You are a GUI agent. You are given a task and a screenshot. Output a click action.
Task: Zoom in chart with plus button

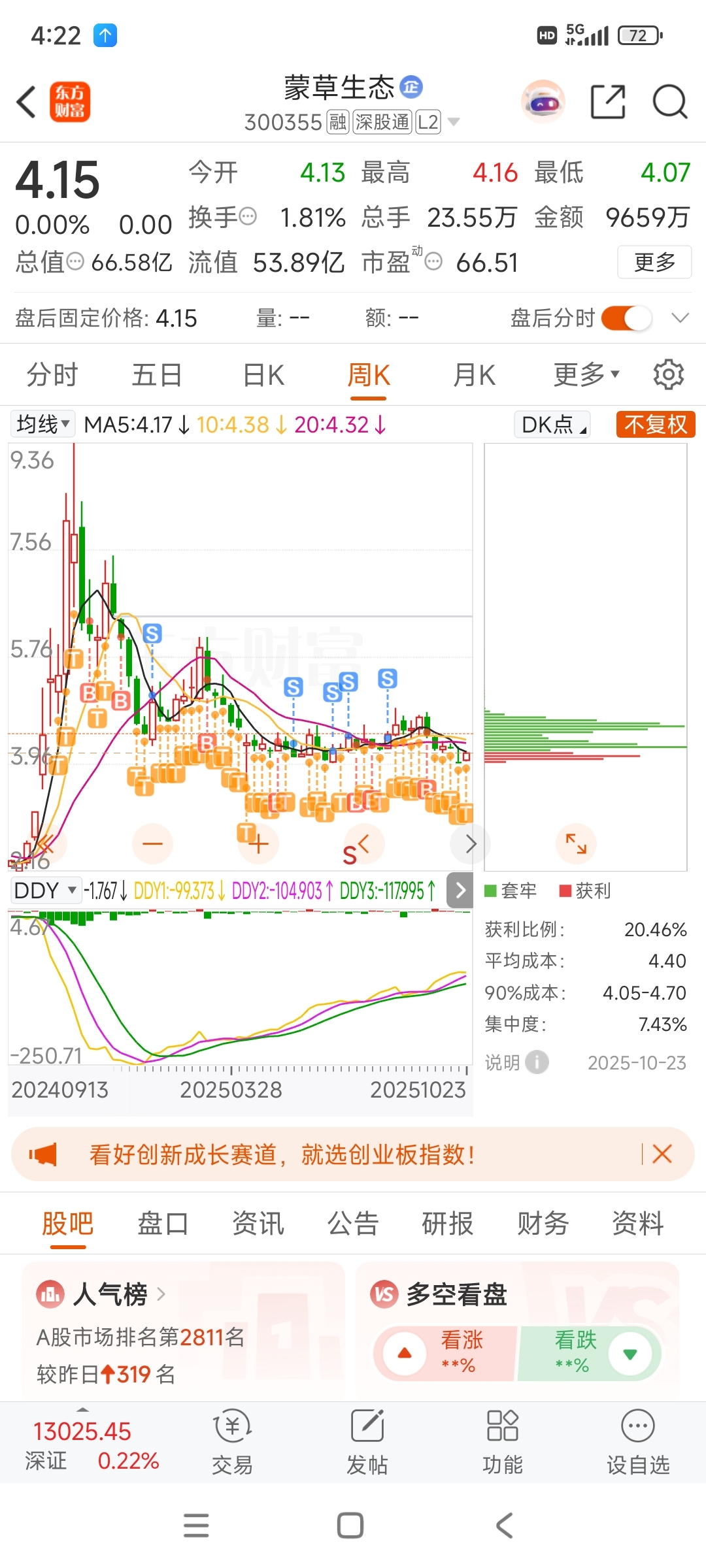coord(258,843)
